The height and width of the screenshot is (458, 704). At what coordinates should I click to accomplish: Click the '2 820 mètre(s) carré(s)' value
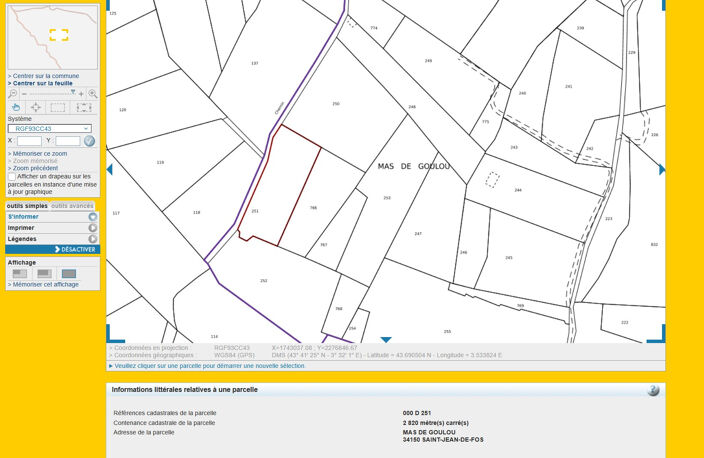point(436,423)
